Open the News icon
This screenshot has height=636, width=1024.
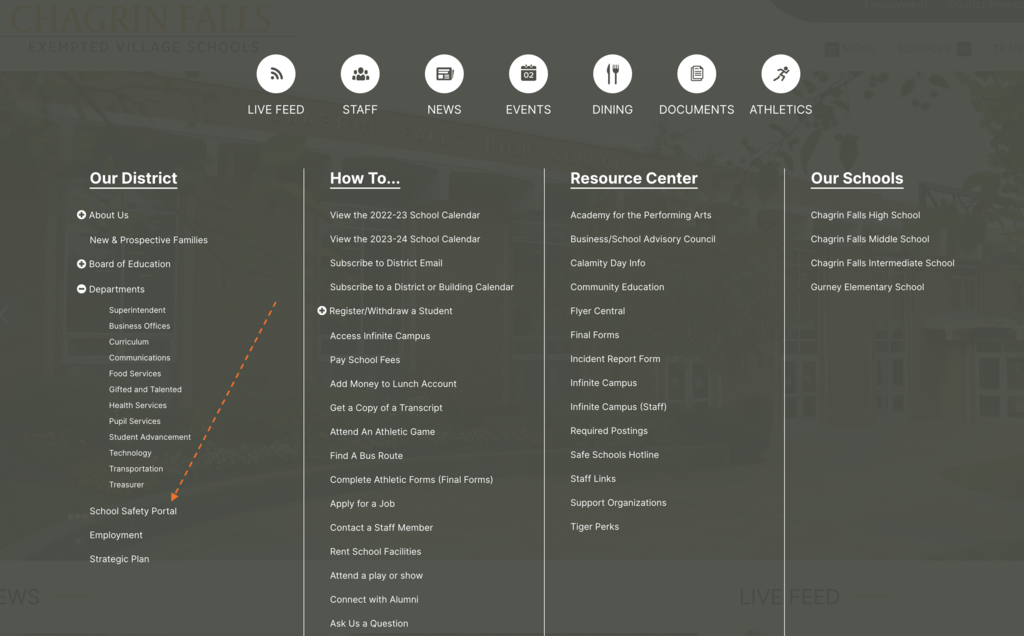click(444, 74)
